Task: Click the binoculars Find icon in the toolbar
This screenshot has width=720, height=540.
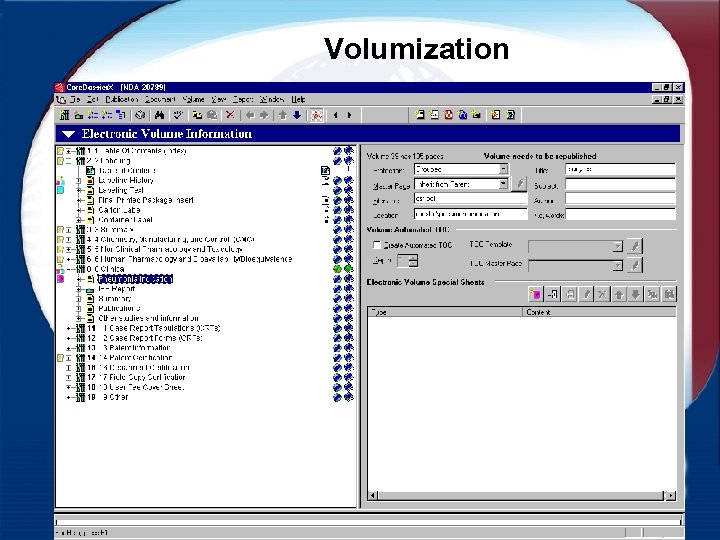Action: (x=160, y=115)
